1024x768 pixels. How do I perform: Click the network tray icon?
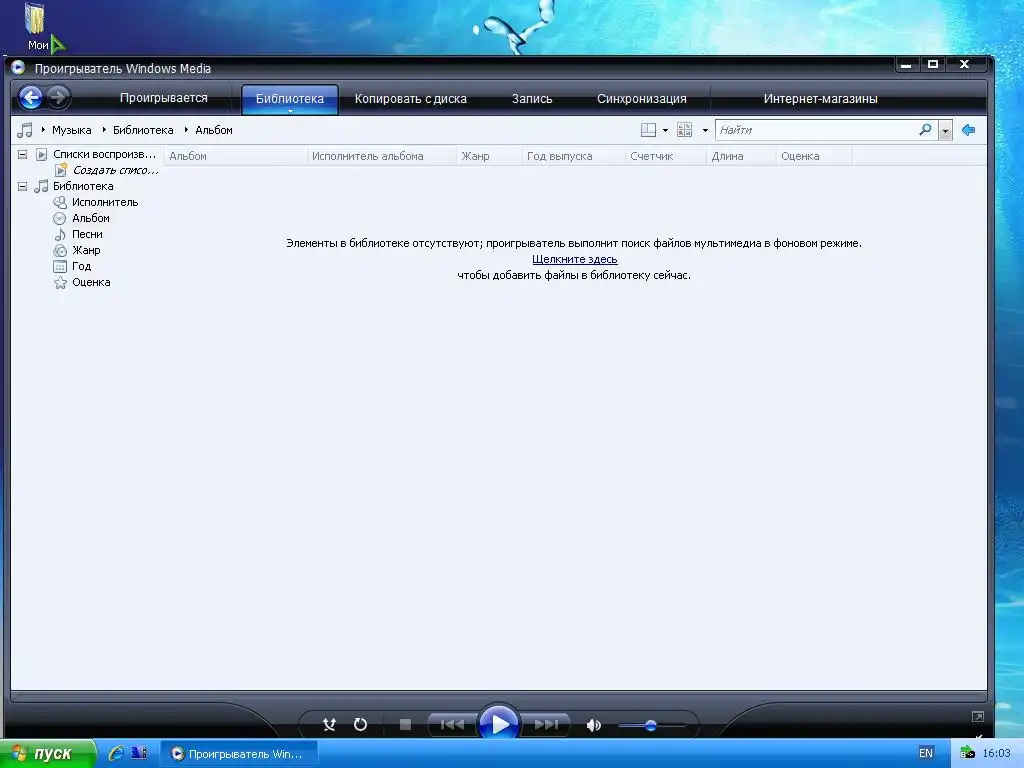pos(967,753)
